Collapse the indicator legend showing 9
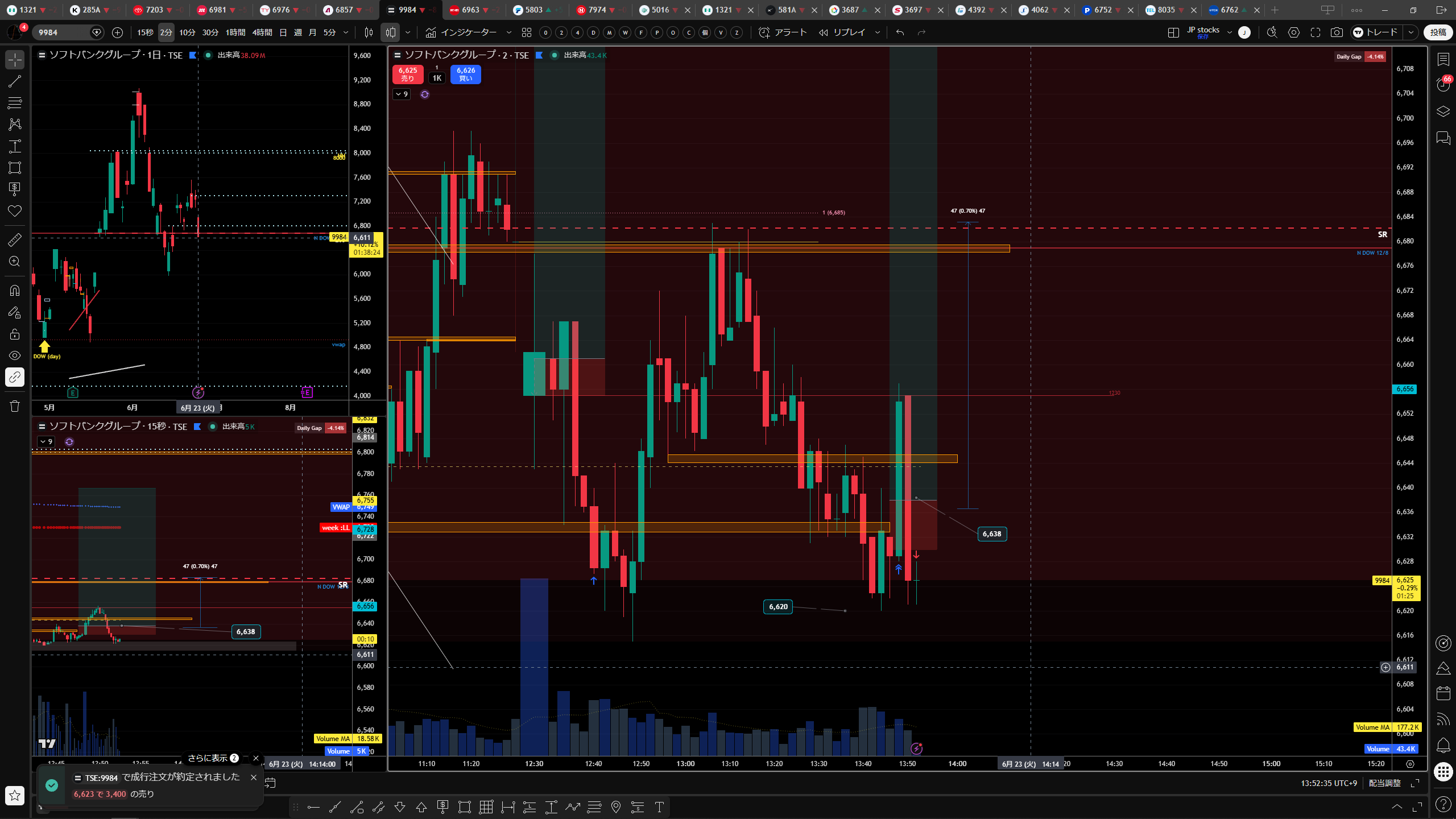This screenshot has height=819, width=1456. [402, 94]
